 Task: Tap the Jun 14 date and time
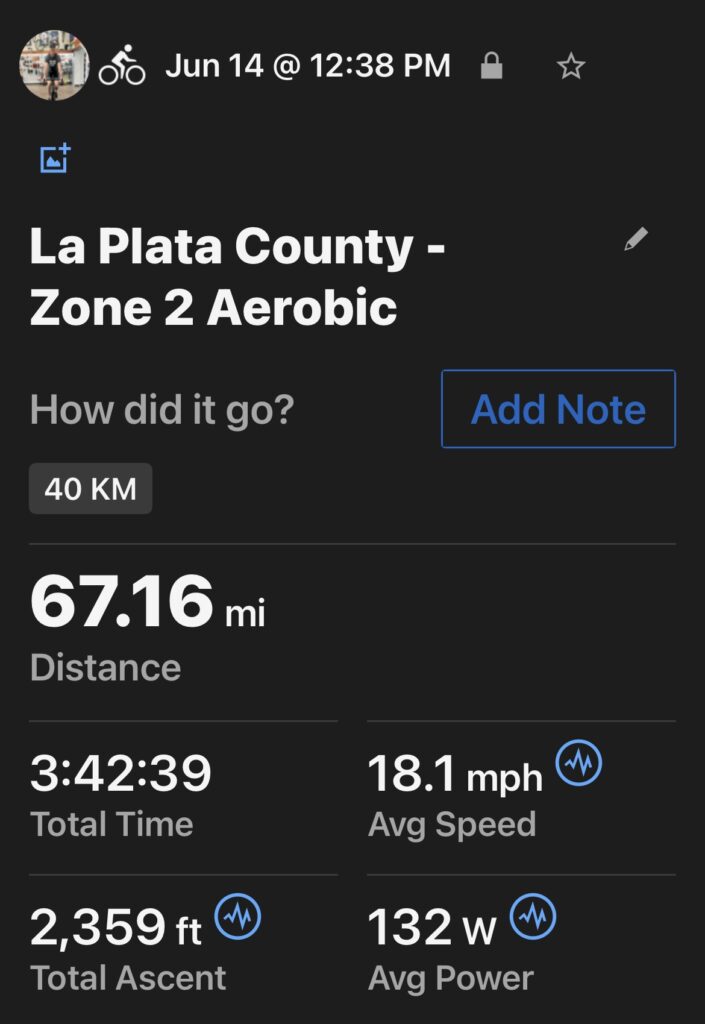tap(307, 66)
